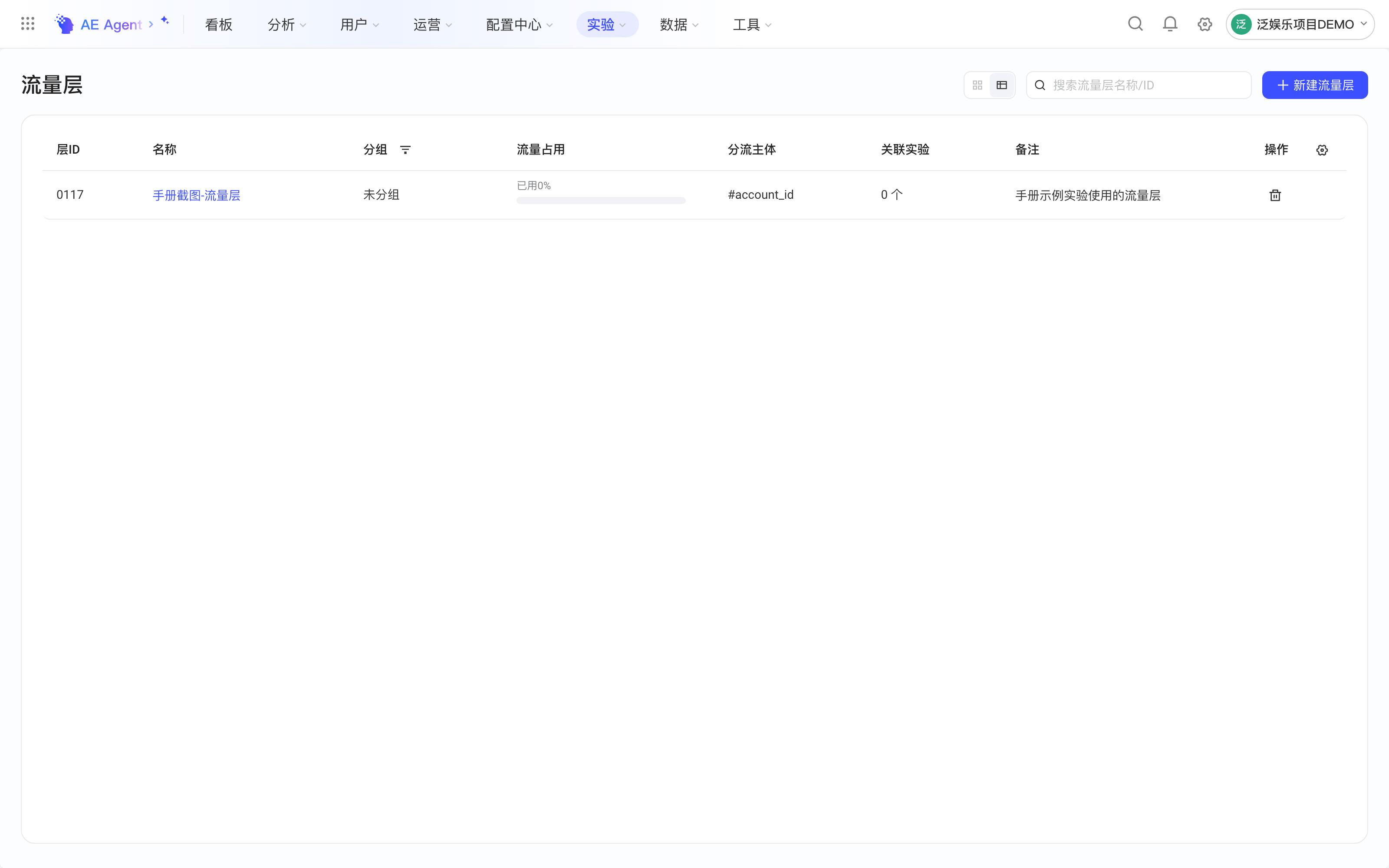Expand the 分析 dropdown menu
Viewport: 1389px width, 868px height.
286,24
